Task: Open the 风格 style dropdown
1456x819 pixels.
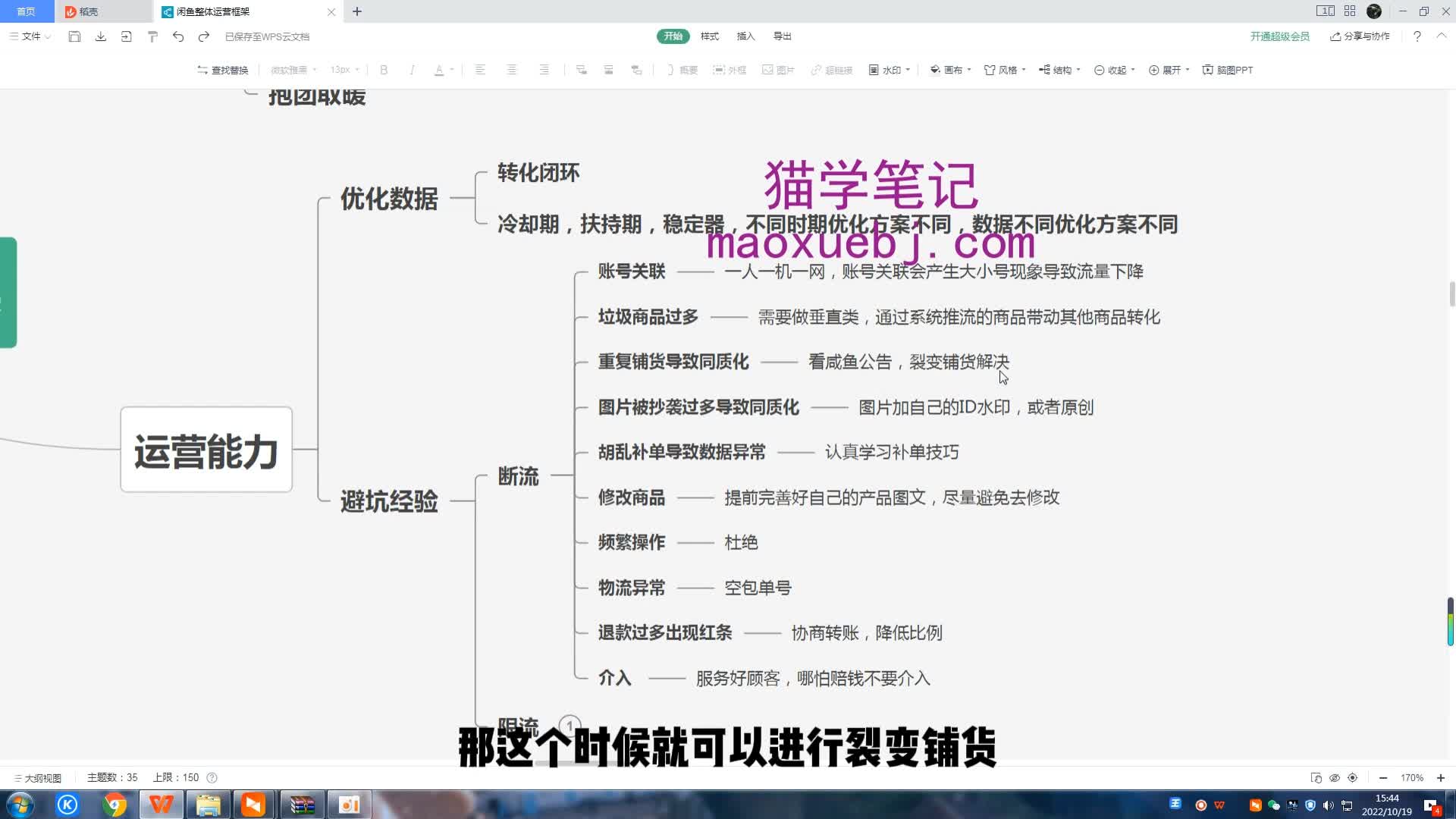Action: 1003,69
